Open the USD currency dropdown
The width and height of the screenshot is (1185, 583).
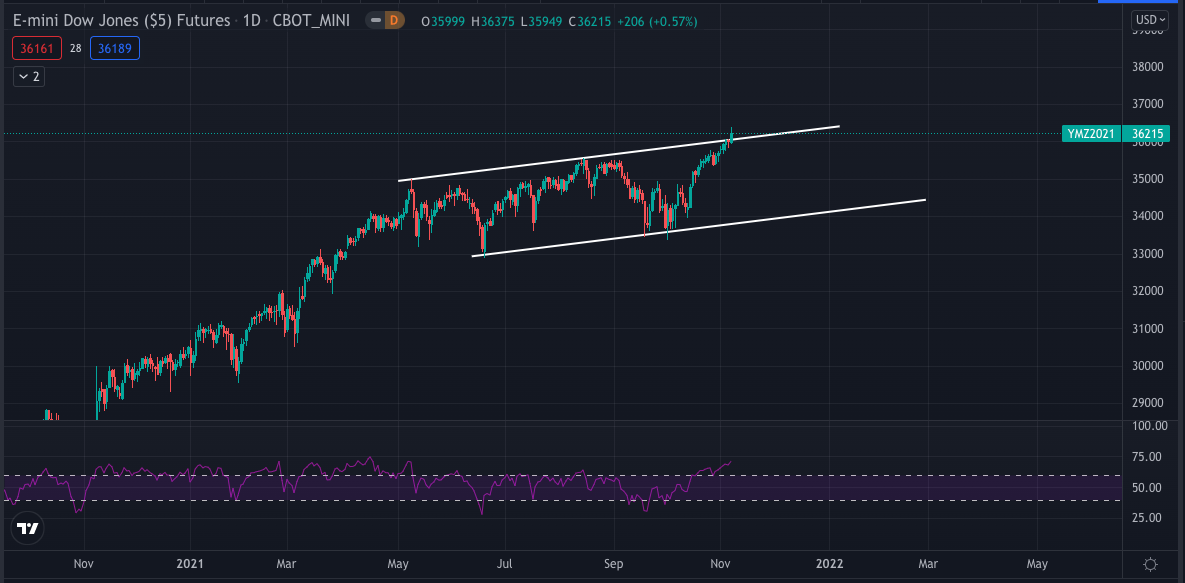1150,19
